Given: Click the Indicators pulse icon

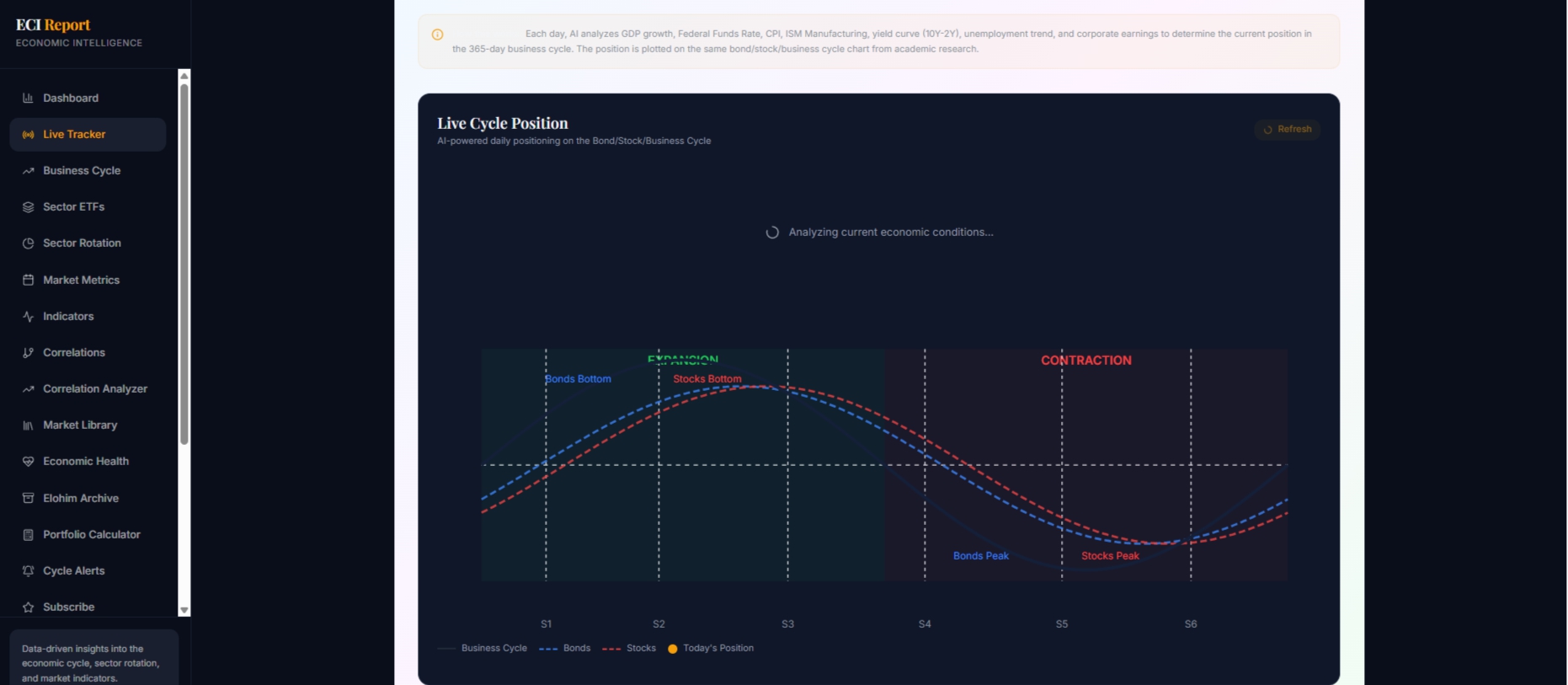Looking at the screenshot, I should click(x=28, y=316).
